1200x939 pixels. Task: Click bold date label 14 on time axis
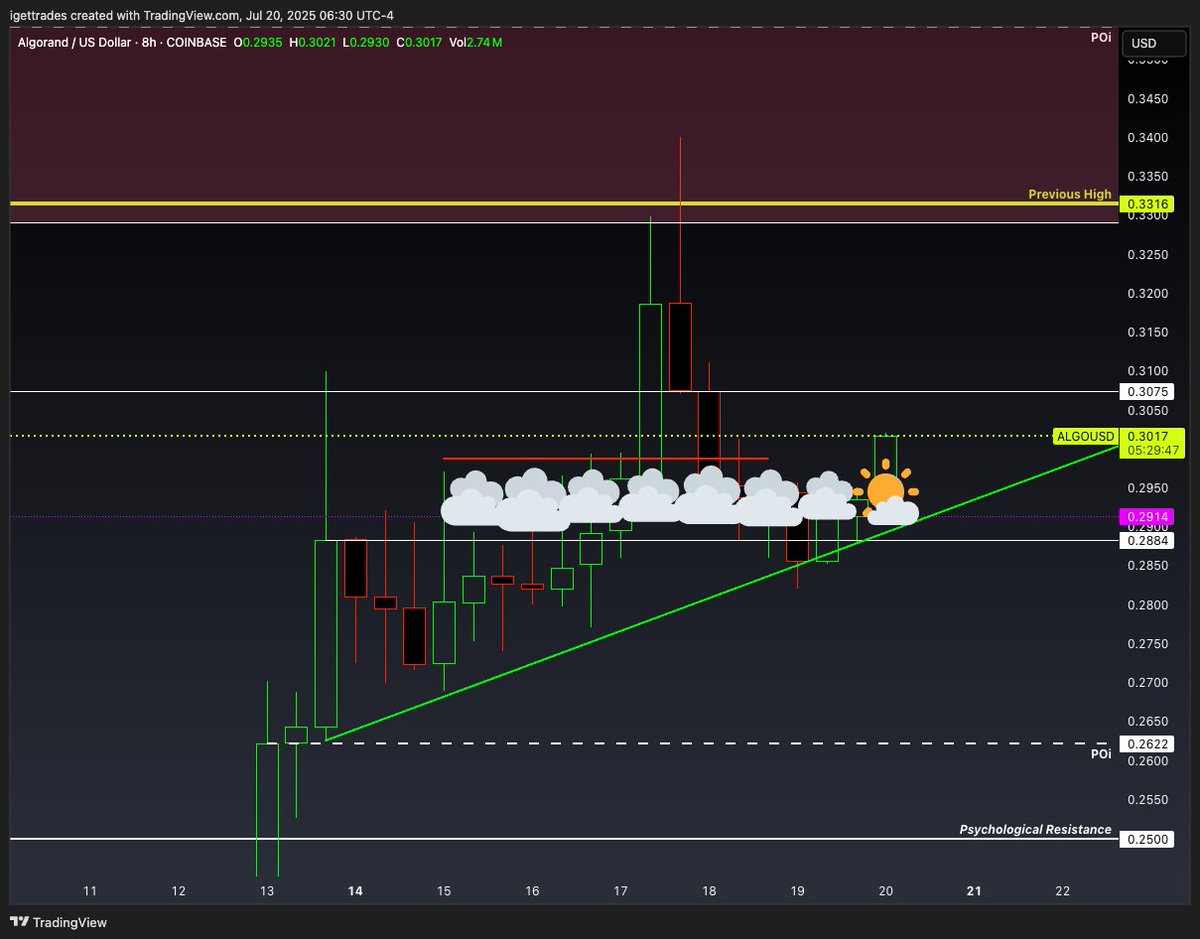point(355,891)
